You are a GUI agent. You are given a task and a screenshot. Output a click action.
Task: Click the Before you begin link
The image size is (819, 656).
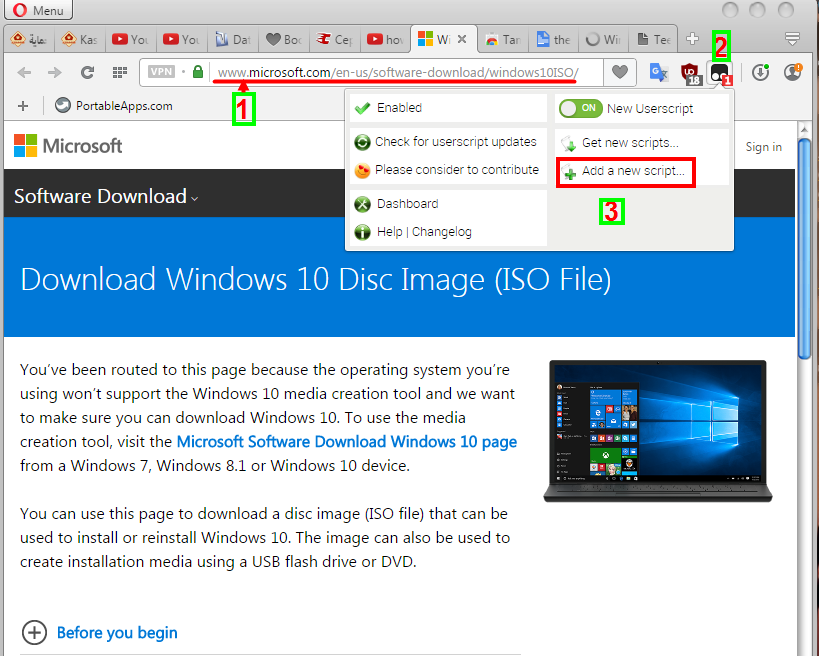[117, 633]
